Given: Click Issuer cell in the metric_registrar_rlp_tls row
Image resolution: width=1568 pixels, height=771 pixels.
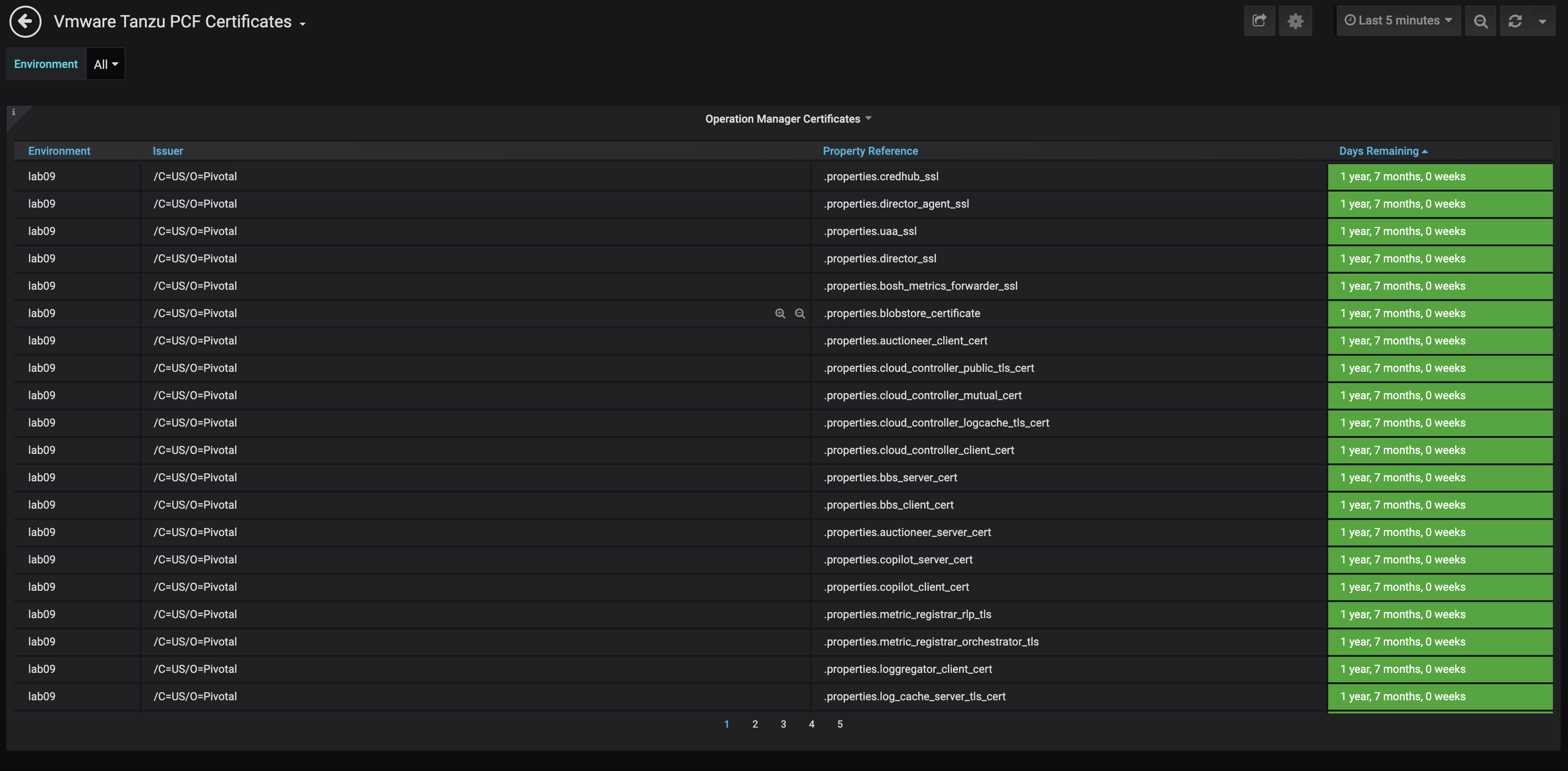Looking at the screenshot, I should [475, 615].
